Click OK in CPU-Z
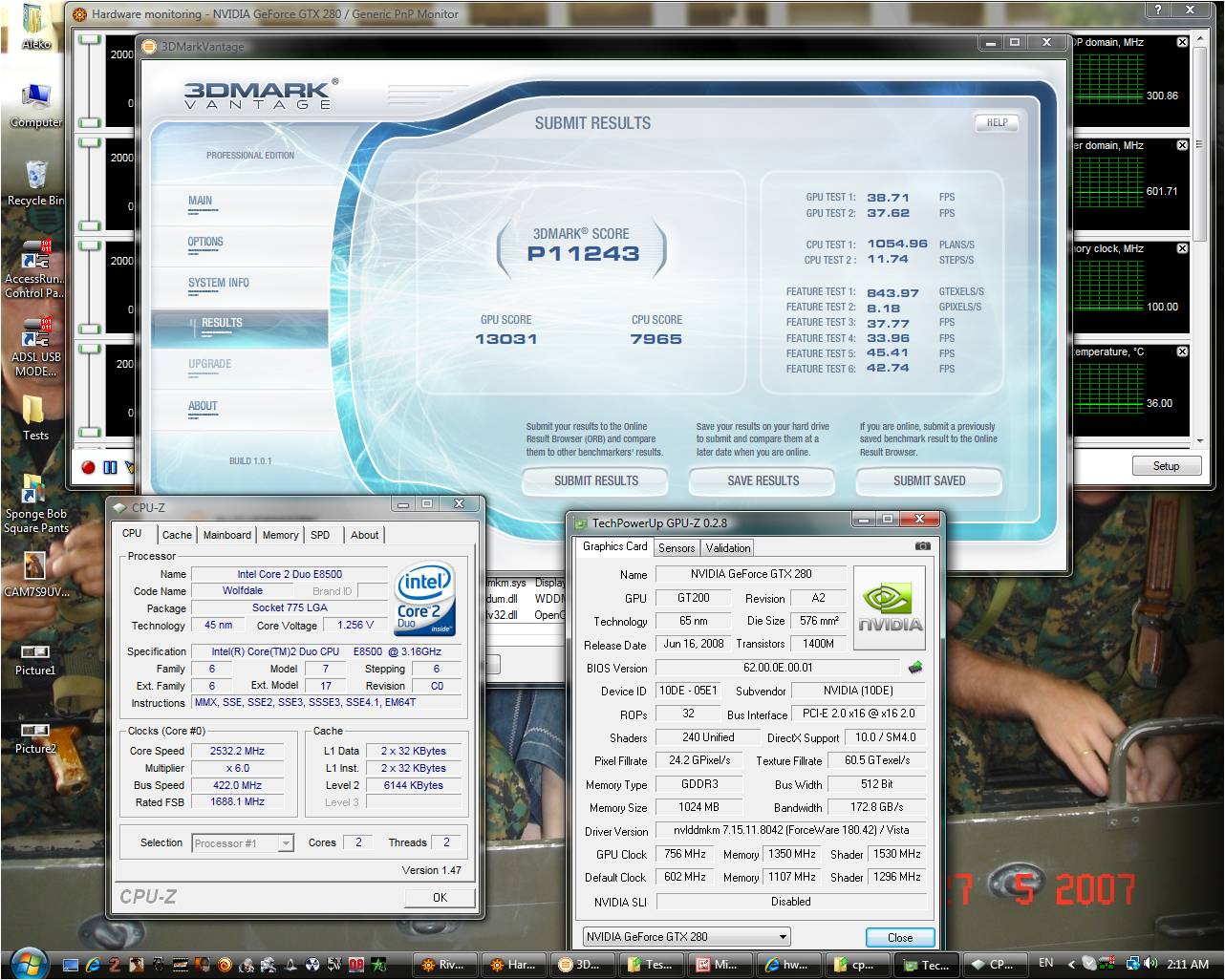Image resolution: width=1225 pixels, height=980 pixels. 440,897
